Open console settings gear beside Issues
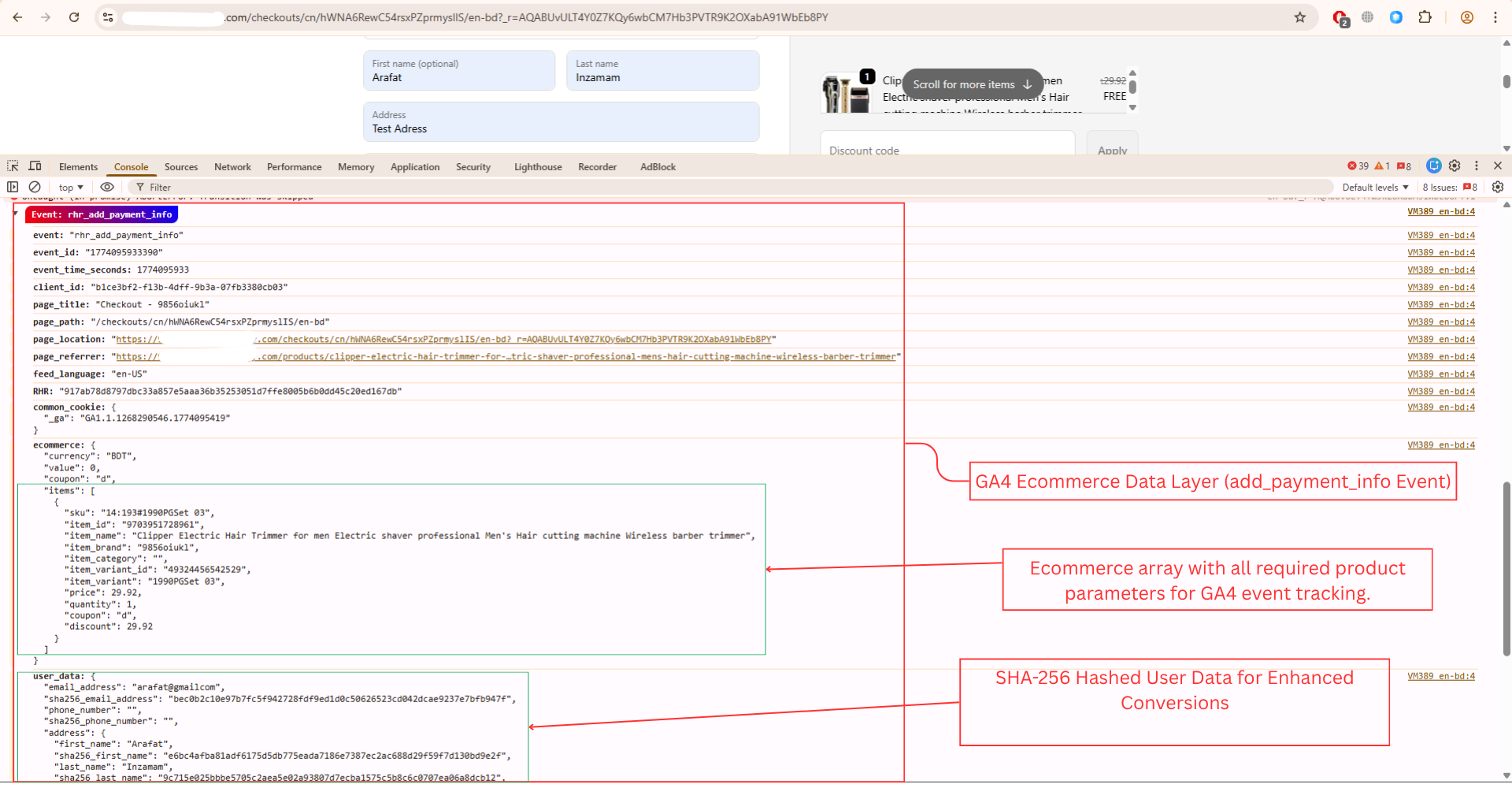This screenshot has width=1512, height=788. 1498,187
